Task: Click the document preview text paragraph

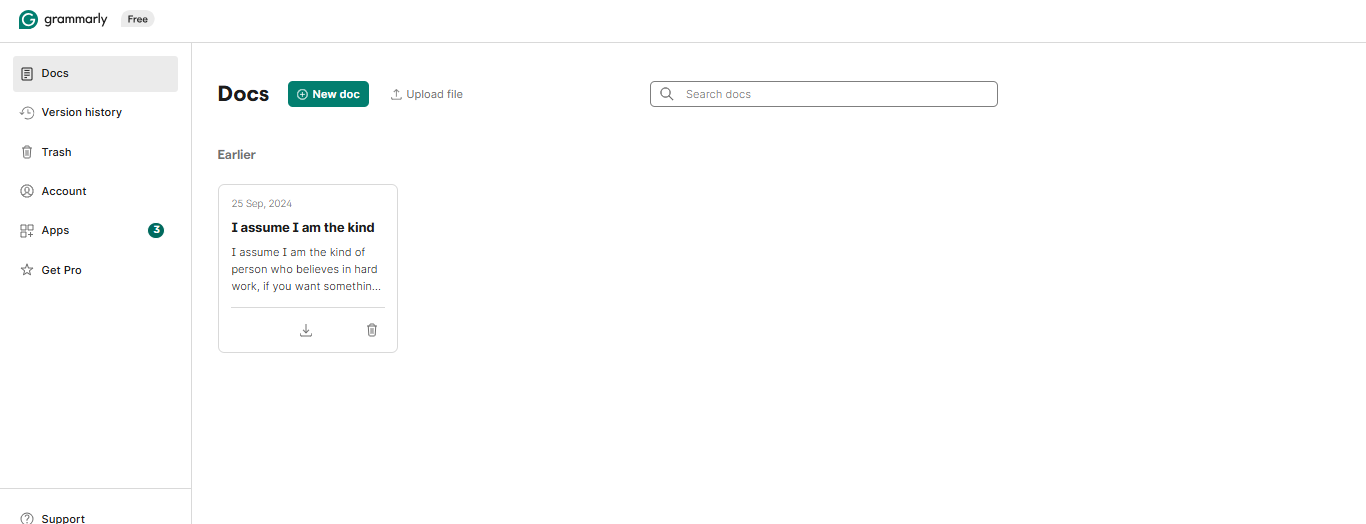Action: tap(306, 269)
